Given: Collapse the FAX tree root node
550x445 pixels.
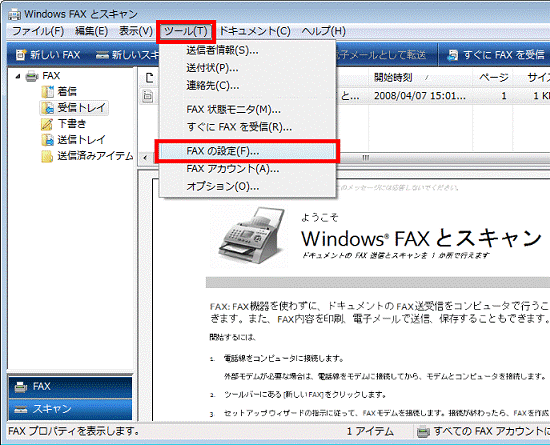Looking at the screenshot, I should pyautogui.click(x=18, y=76).
